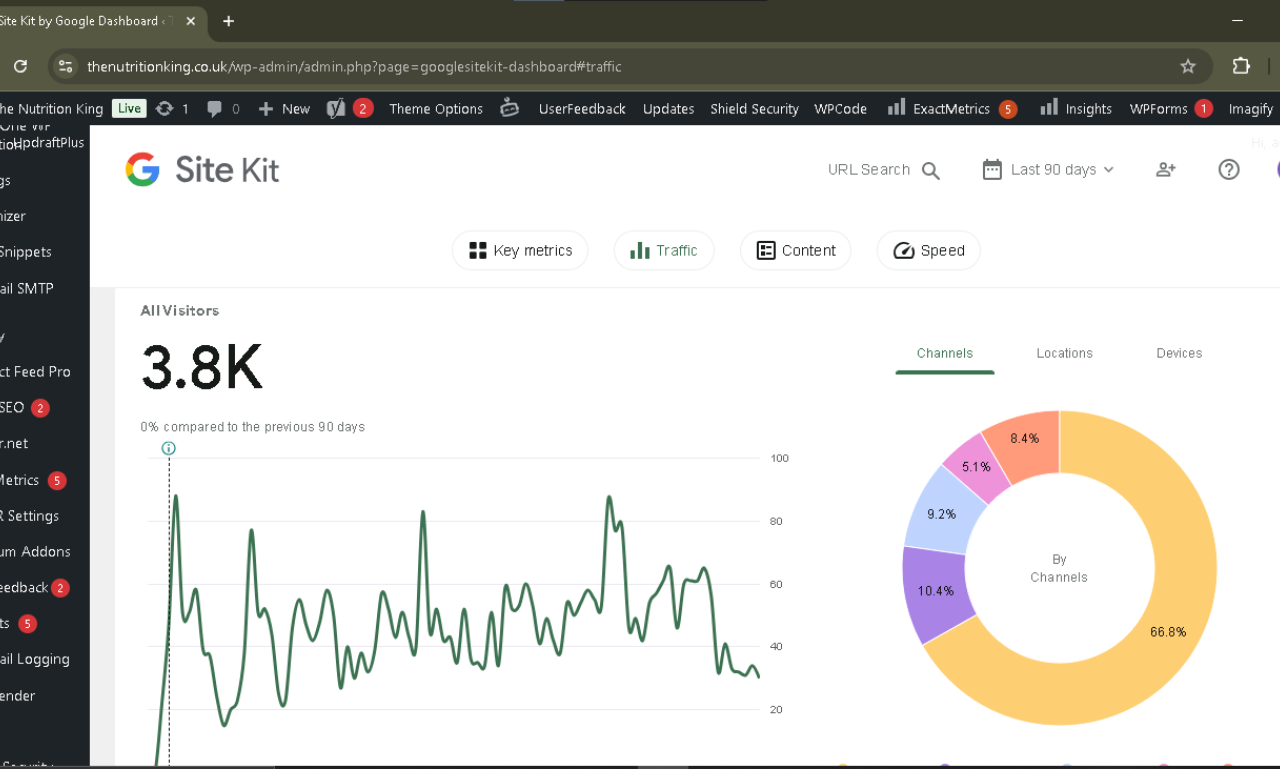Switch to the Devices tab
Viewport: 1280px width, 769px height.
click(x=1179, y=353)
